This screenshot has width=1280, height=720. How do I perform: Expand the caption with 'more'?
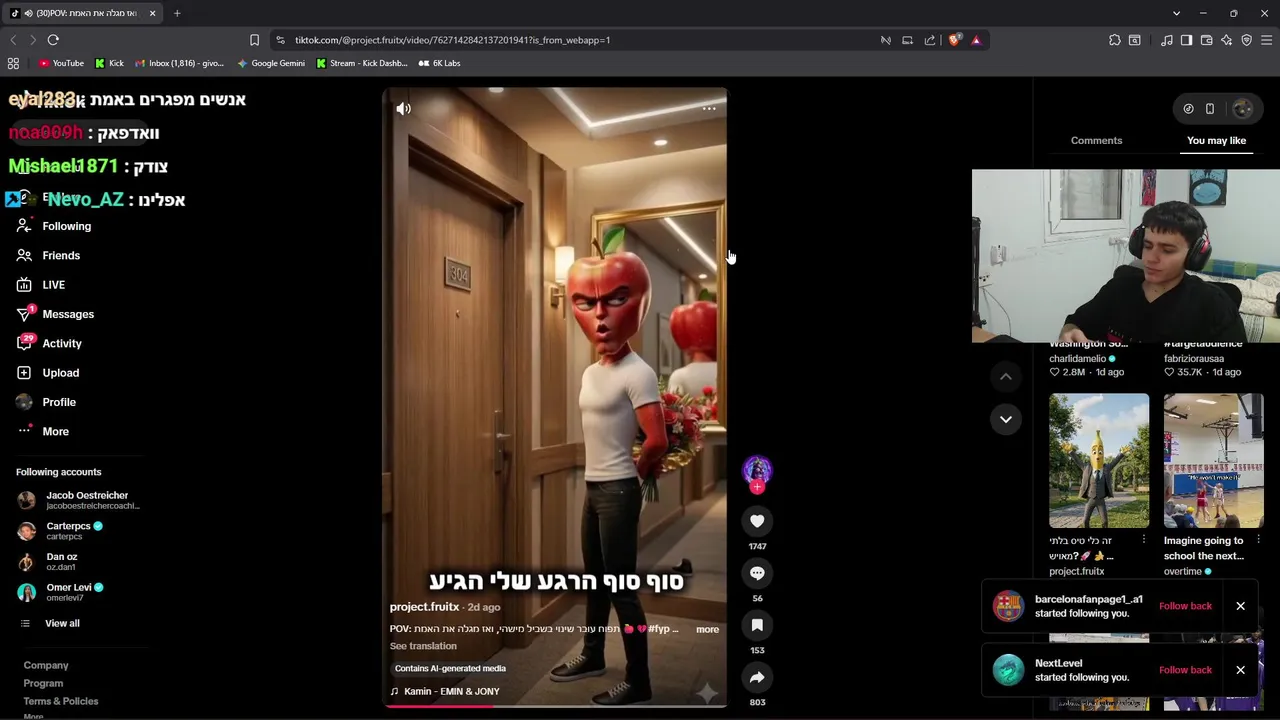click(x=707, y=629)
